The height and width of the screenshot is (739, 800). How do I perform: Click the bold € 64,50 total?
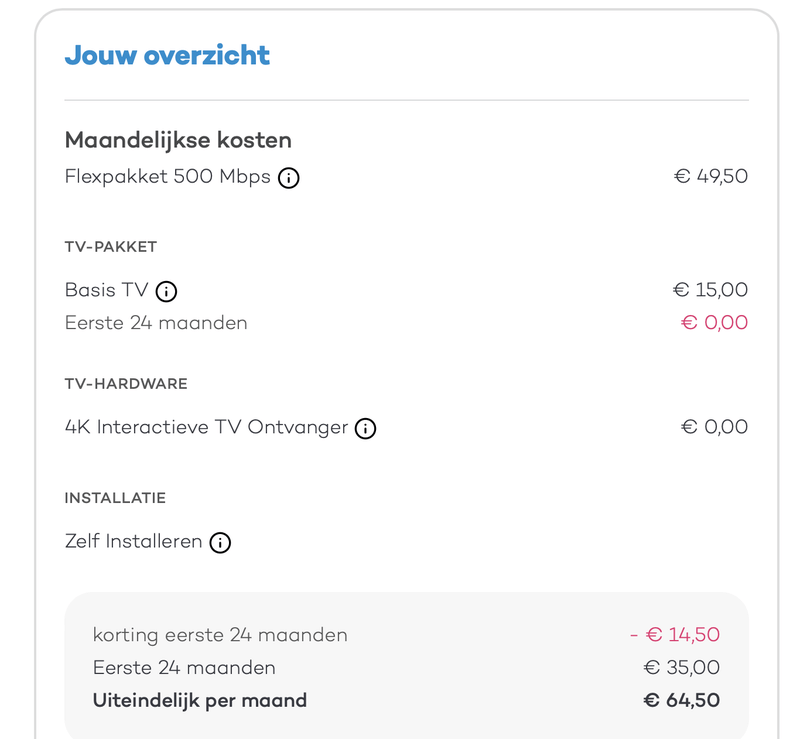coord(682,701)
